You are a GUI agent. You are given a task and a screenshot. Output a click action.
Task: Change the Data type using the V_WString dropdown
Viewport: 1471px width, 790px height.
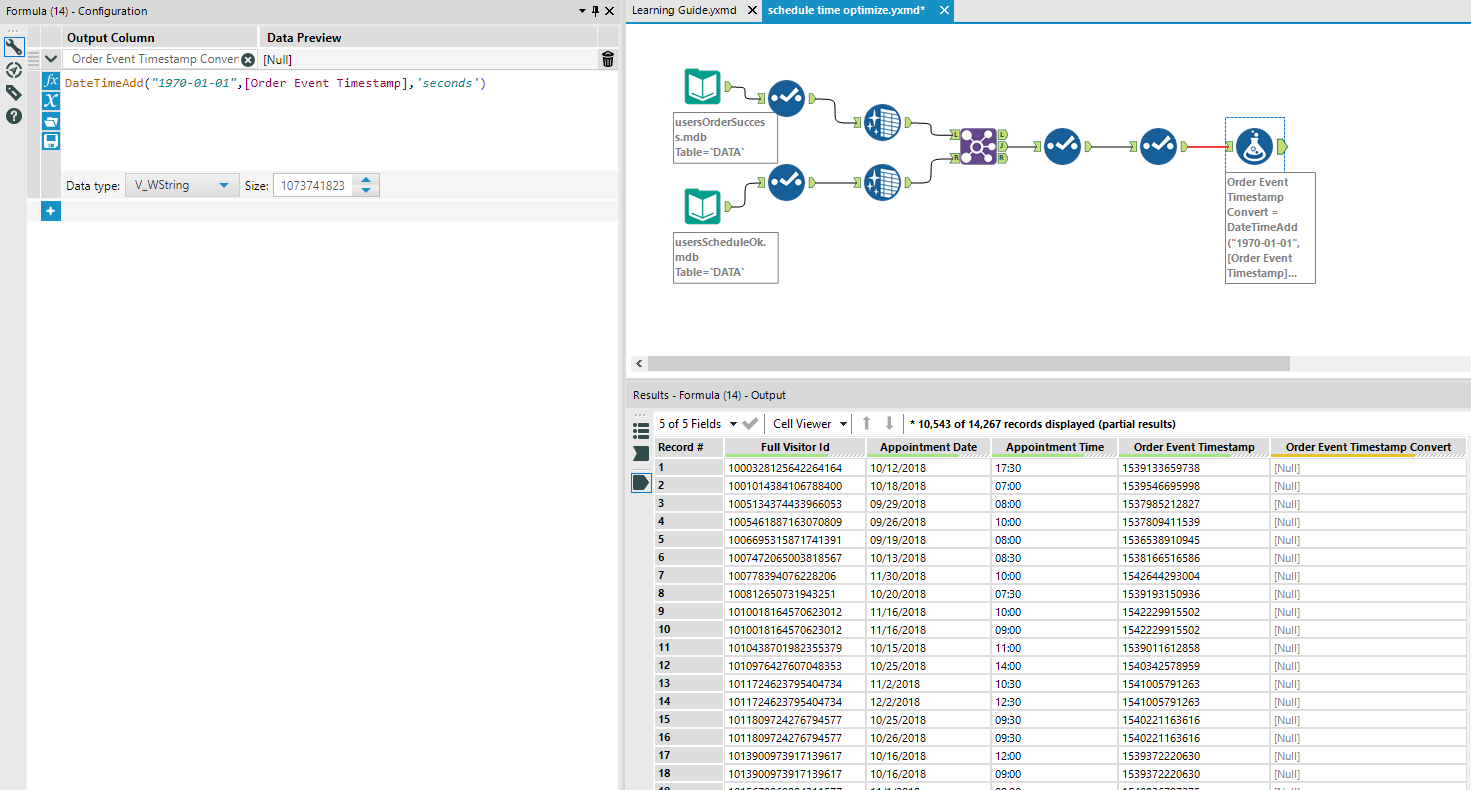click(x=181, y=185)
